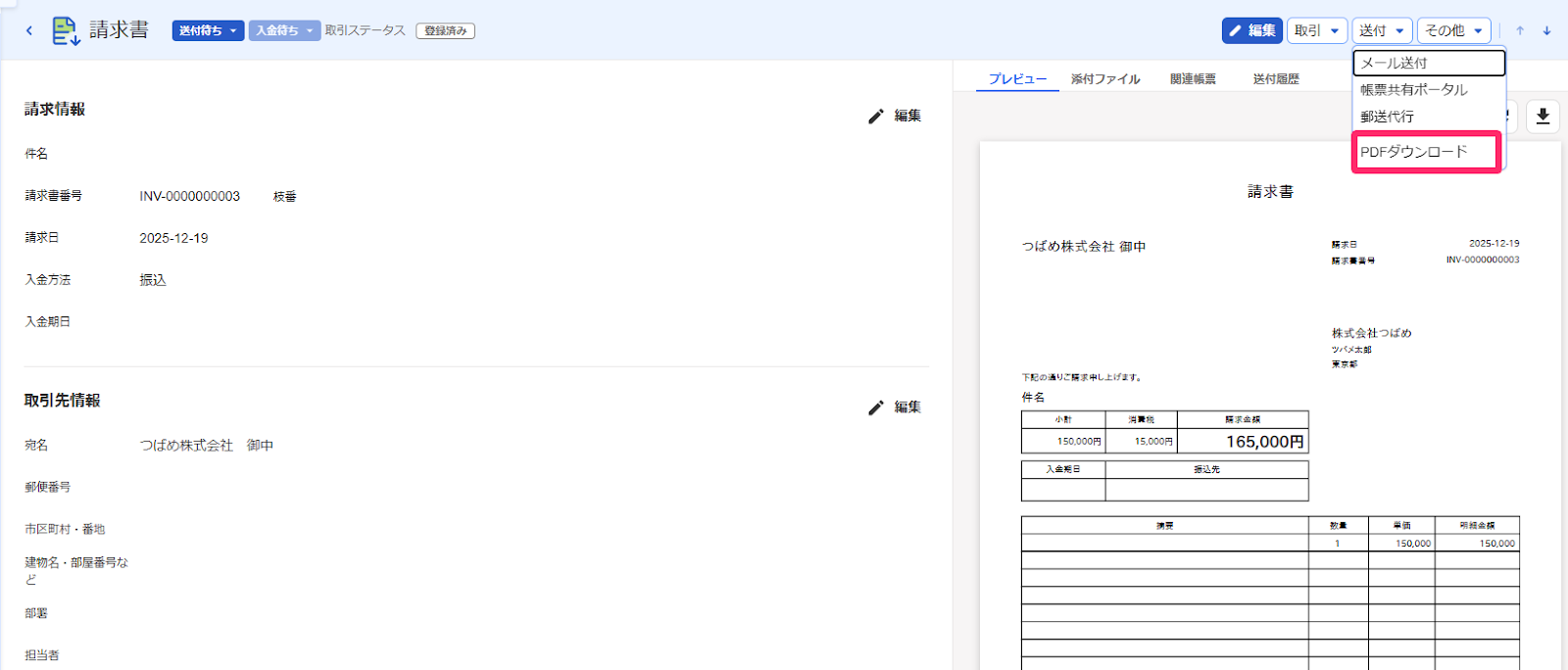Click the 取引ステータス label
Image resolution: width=1568 pixels, height=670 pixels.
coord(366,30)
